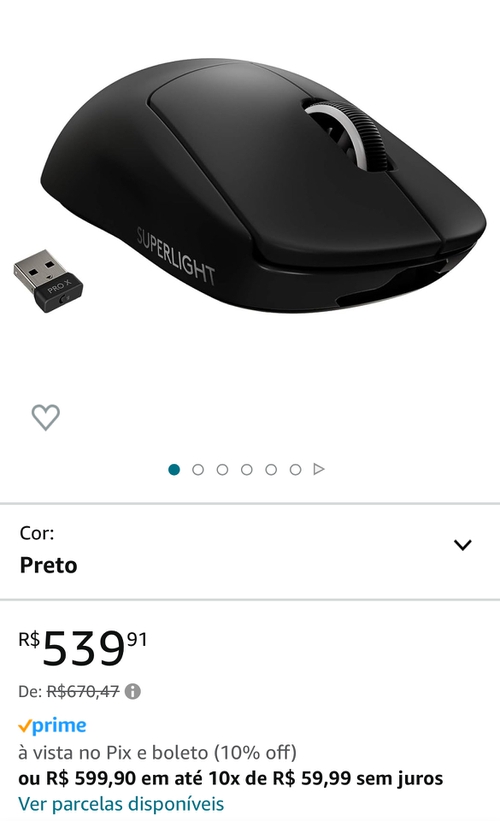Open the Cor: Preto selector

point(250,551)
